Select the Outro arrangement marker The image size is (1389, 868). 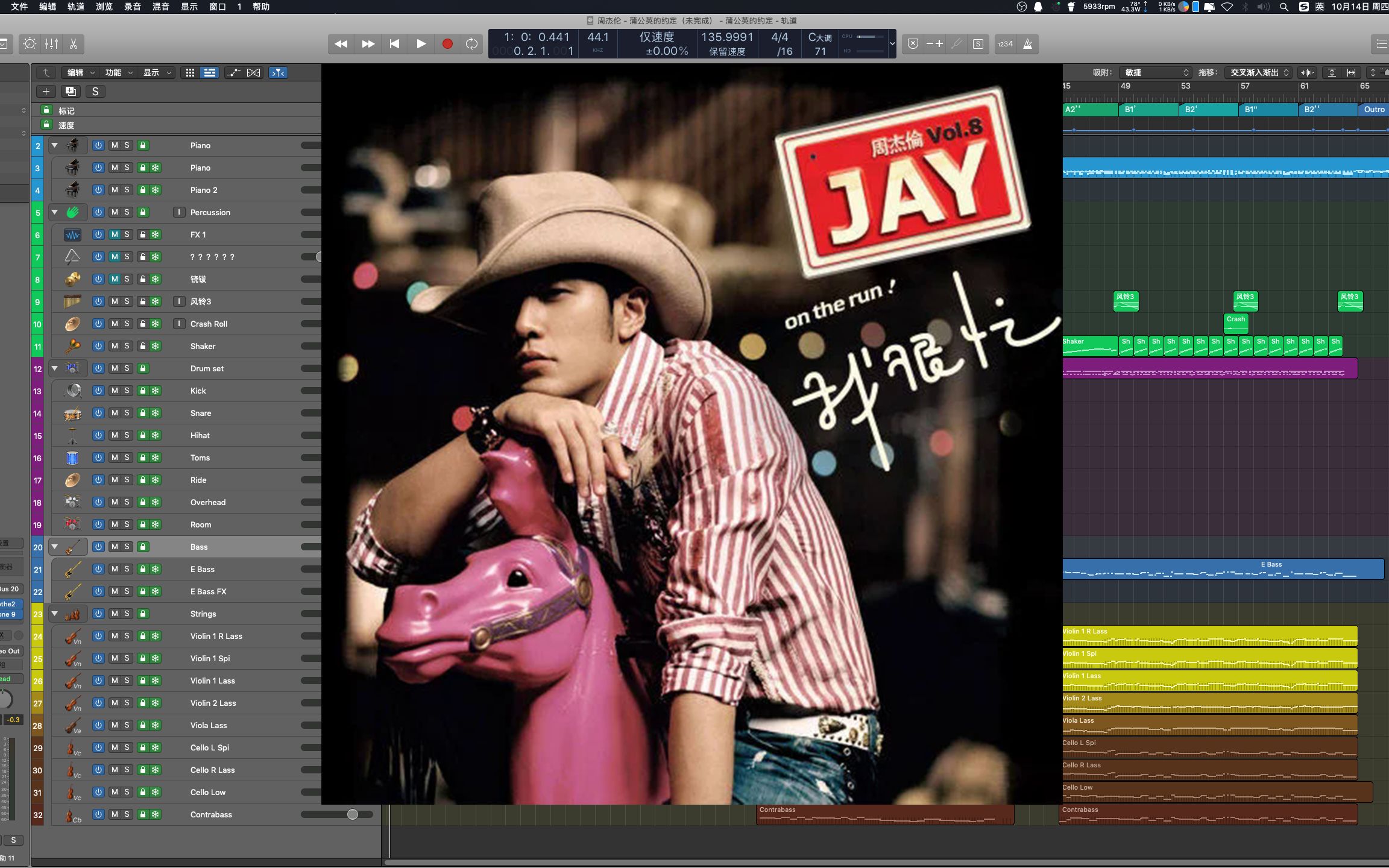point(1373,109)
